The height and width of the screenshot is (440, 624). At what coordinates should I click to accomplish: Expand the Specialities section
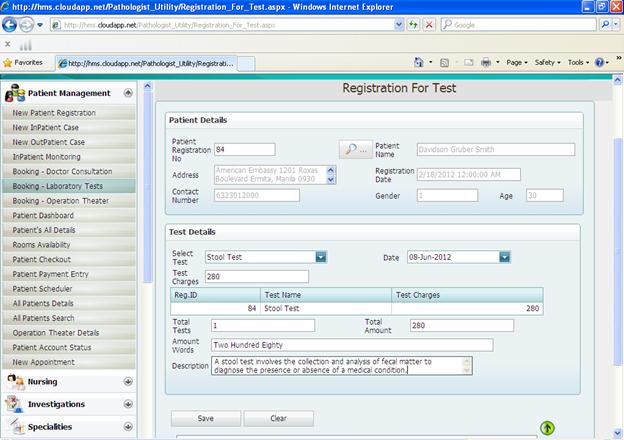pos(128,427)
